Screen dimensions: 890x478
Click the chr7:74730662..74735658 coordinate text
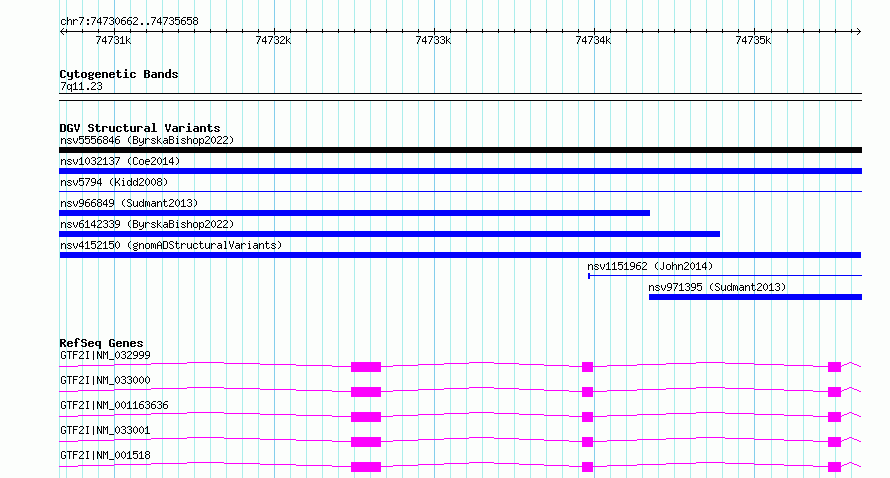pyautogui.click(x=129, y=22)
